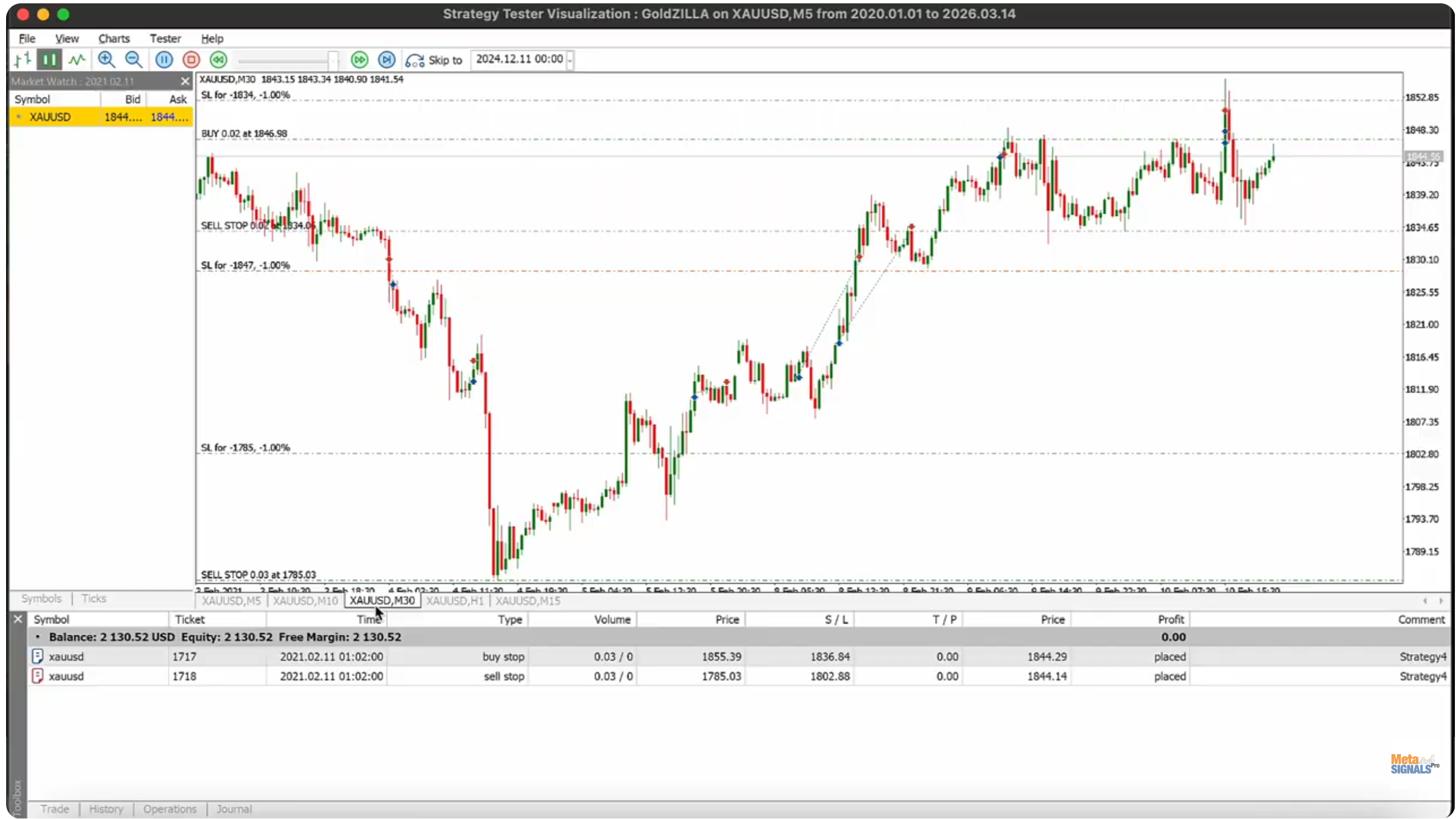Screen dimensions: 1456x819
Task: Zoom in the chart
Action: [x=106, y=59]
